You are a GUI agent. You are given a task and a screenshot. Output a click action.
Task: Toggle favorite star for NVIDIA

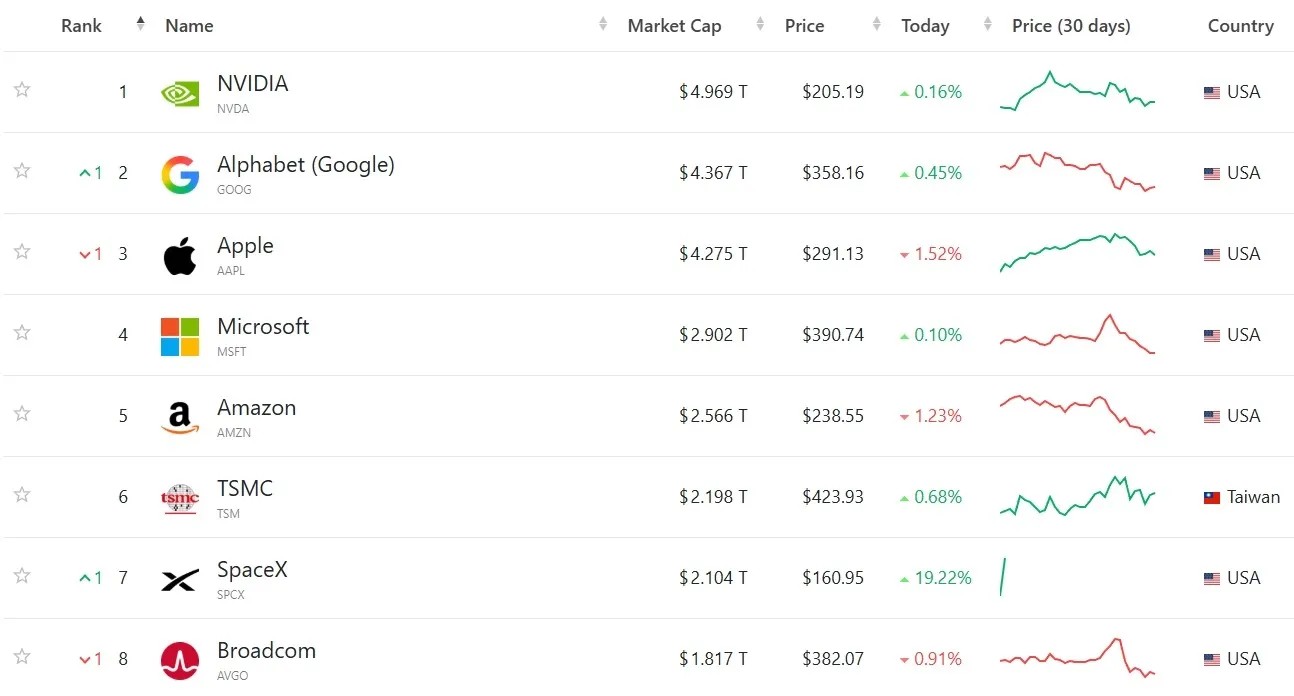pyautogui.click(x=22, y=90)
